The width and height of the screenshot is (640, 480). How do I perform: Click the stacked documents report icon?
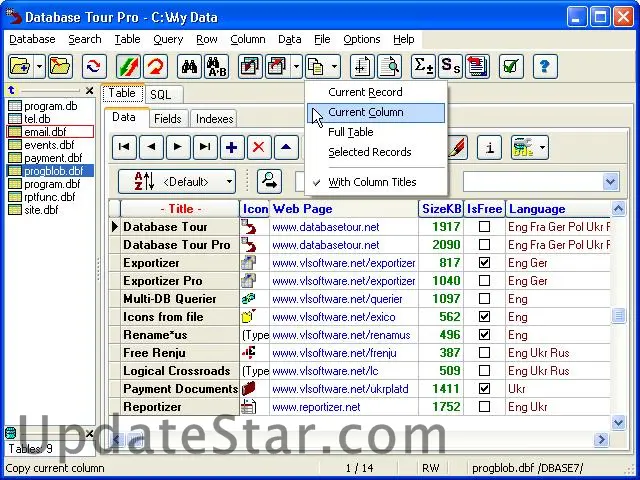click(x=478, y=66)
